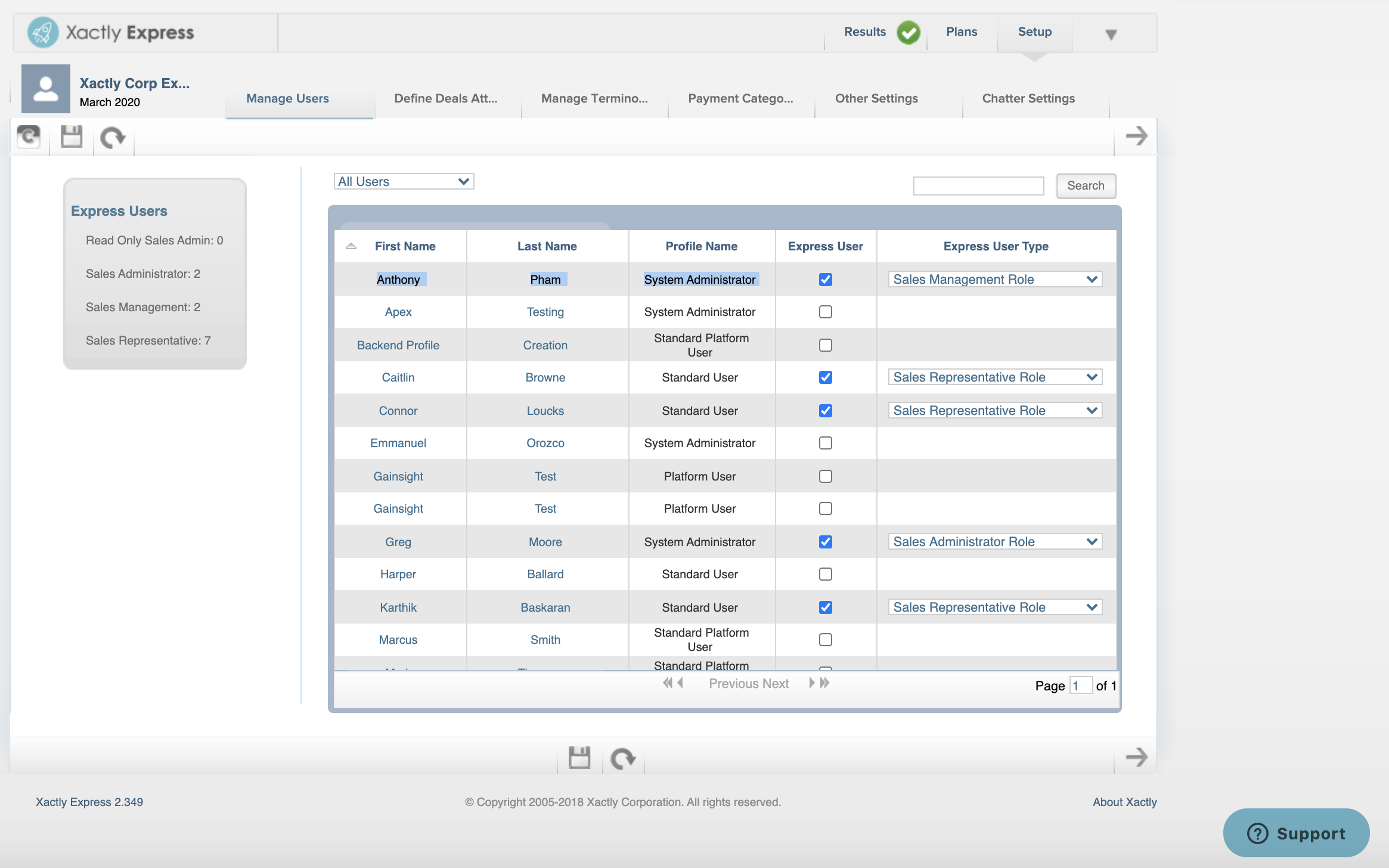This screenshot has height=868, width=1389.
Task: Go to last page double-arrow
Action: (x=824, y=683)
